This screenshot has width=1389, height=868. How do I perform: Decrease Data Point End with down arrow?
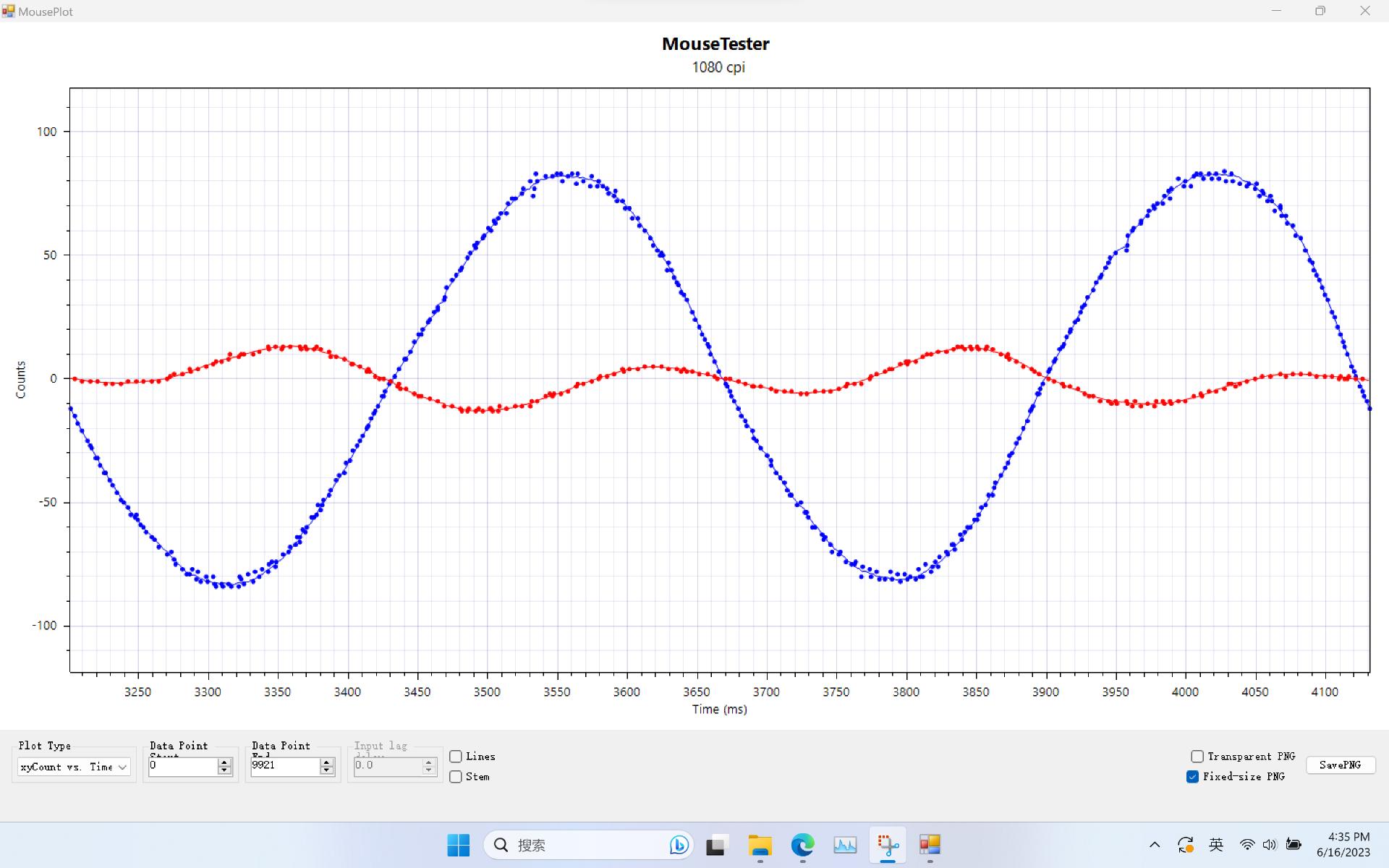click(327, 770)
